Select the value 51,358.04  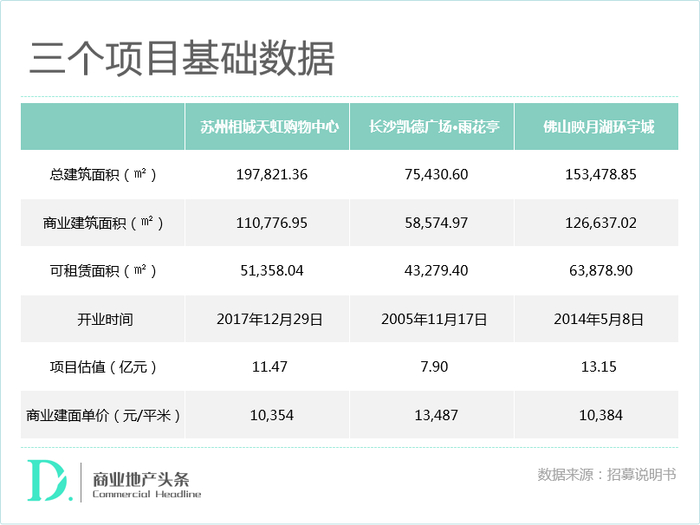(x=271, y=271)
